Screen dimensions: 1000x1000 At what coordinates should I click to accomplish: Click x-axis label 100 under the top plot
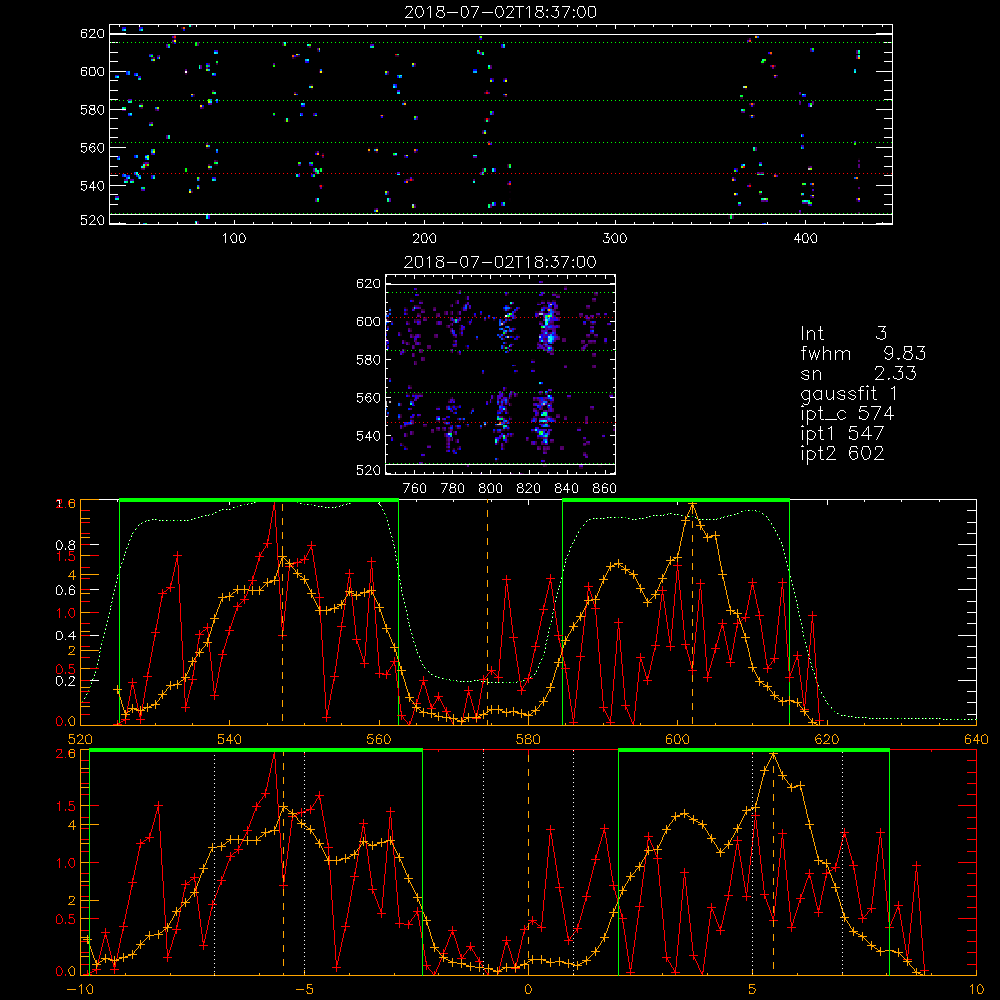234,239
